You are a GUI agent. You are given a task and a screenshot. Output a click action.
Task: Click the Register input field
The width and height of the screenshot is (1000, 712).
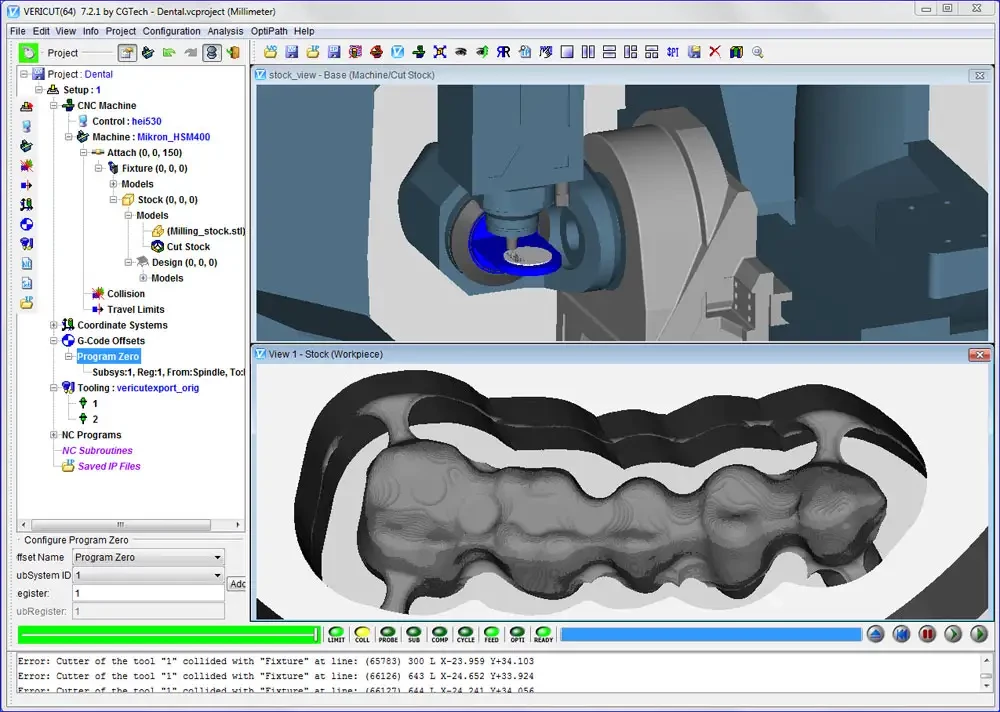pos(148,593)
